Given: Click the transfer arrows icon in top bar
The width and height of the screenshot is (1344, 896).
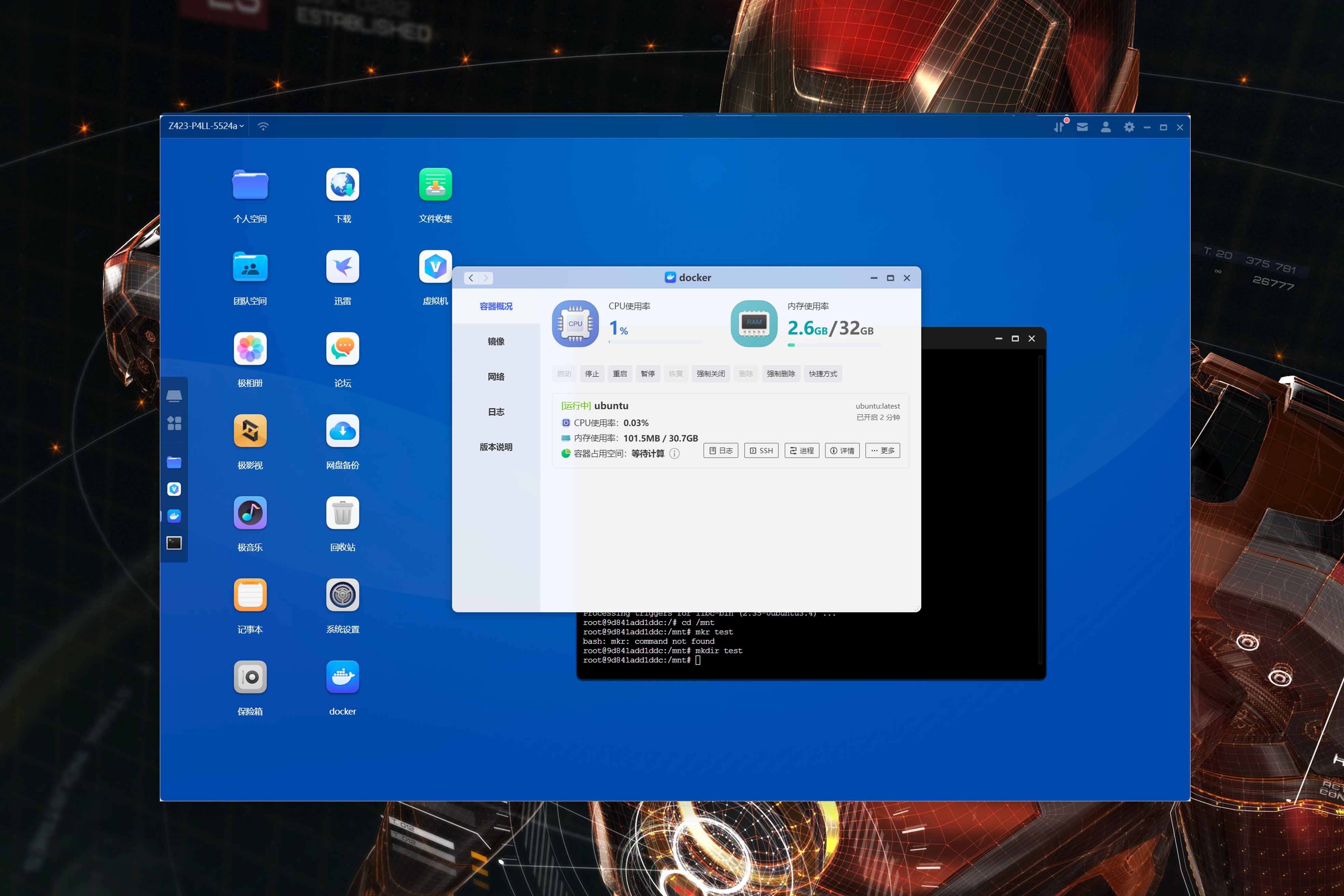Looking at the screenshot, I should (x=1059, y=127).
